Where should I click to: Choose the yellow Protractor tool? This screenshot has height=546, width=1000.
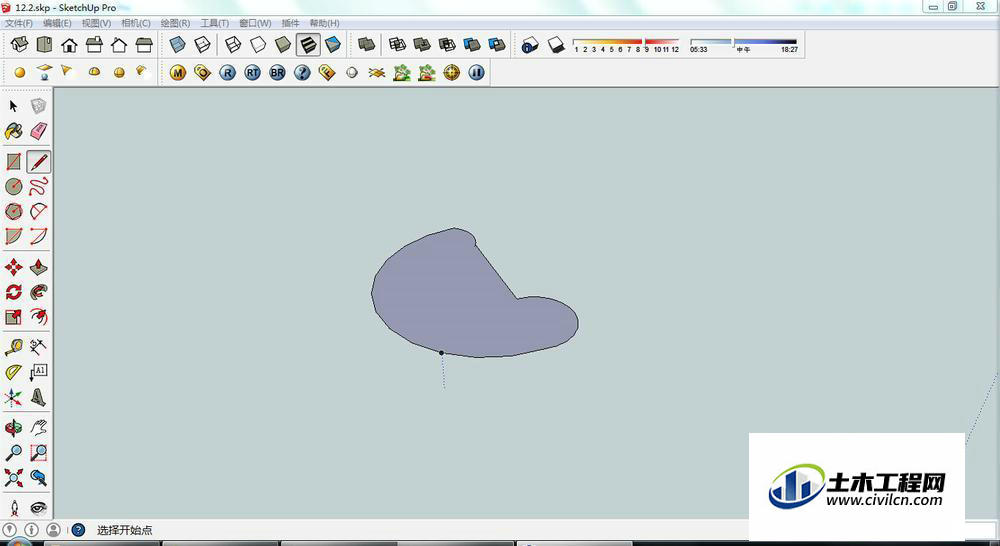point(13,372)
